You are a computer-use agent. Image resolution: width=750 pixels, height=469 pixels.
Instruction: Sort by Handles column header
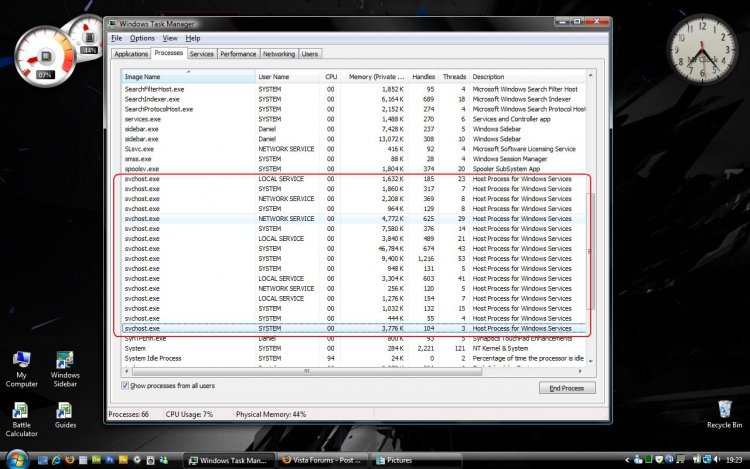coord(423,76)
